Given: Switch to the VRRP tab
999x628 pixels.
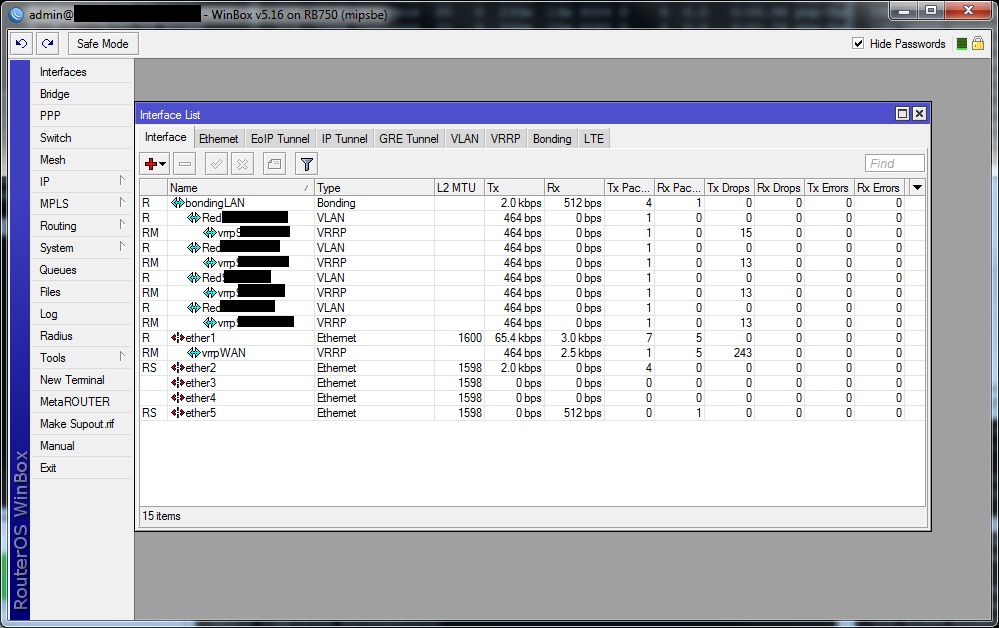Looking at the screenshot, I should (505, 138).
